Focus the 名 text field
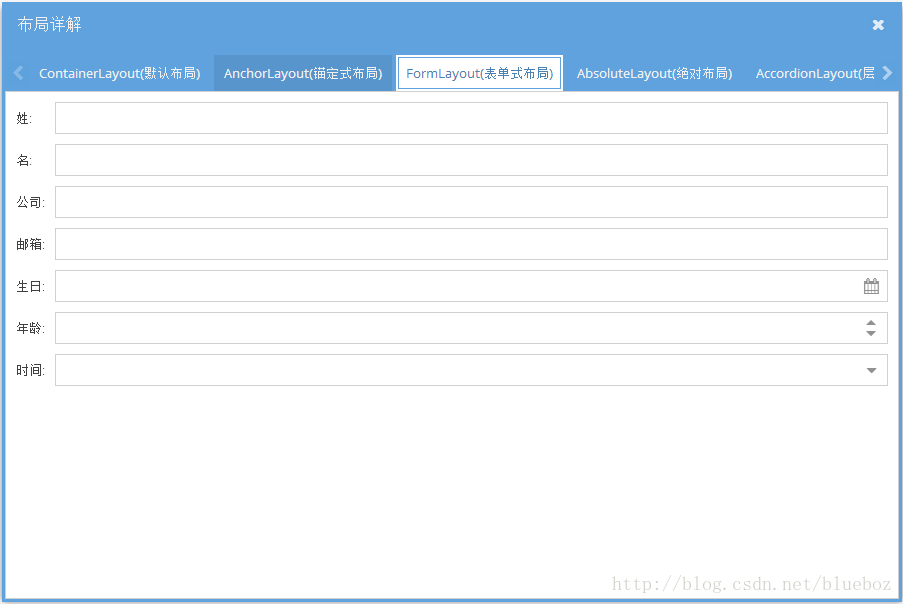 pyautogui.click(x=471, y=160)
